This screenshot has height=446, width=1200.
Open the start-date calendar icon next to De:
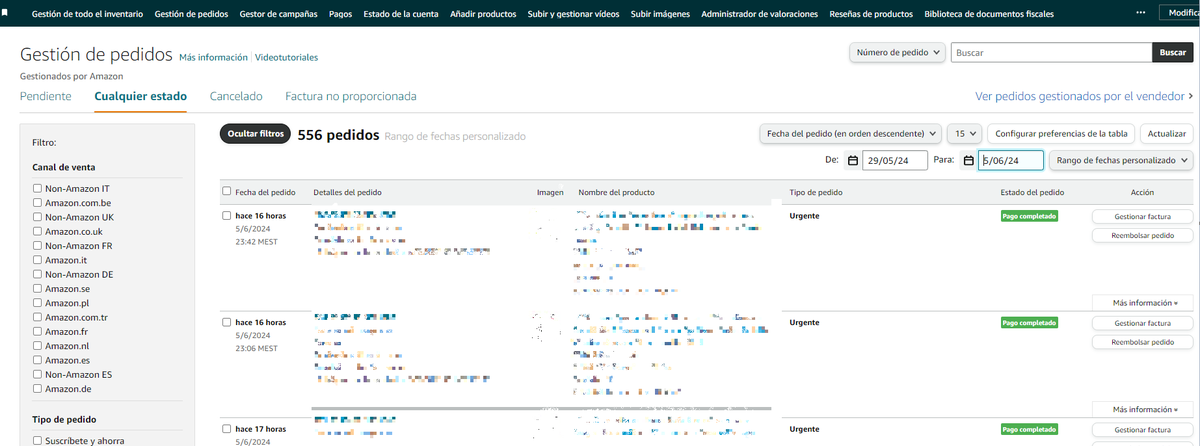click(853, 160)
